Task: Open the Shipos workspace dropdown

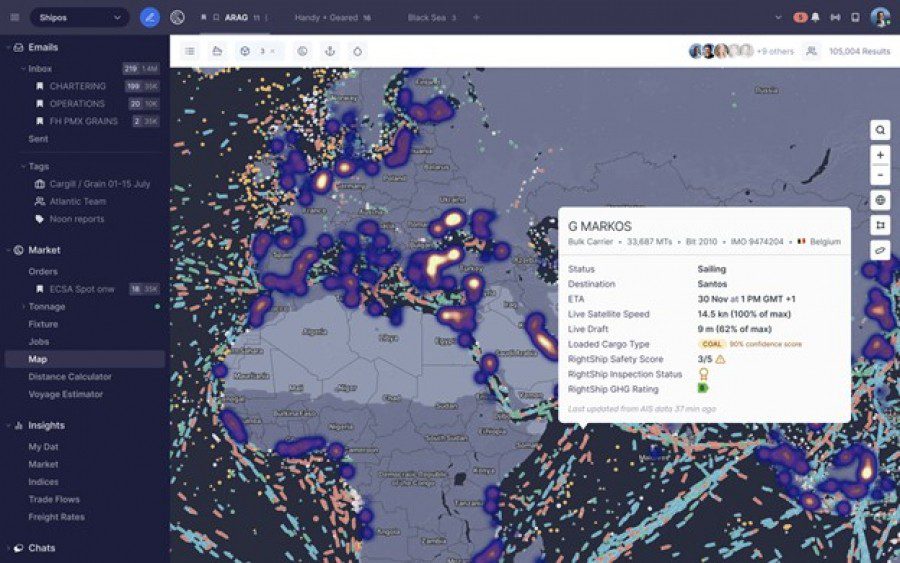Action: pos(79,17)
